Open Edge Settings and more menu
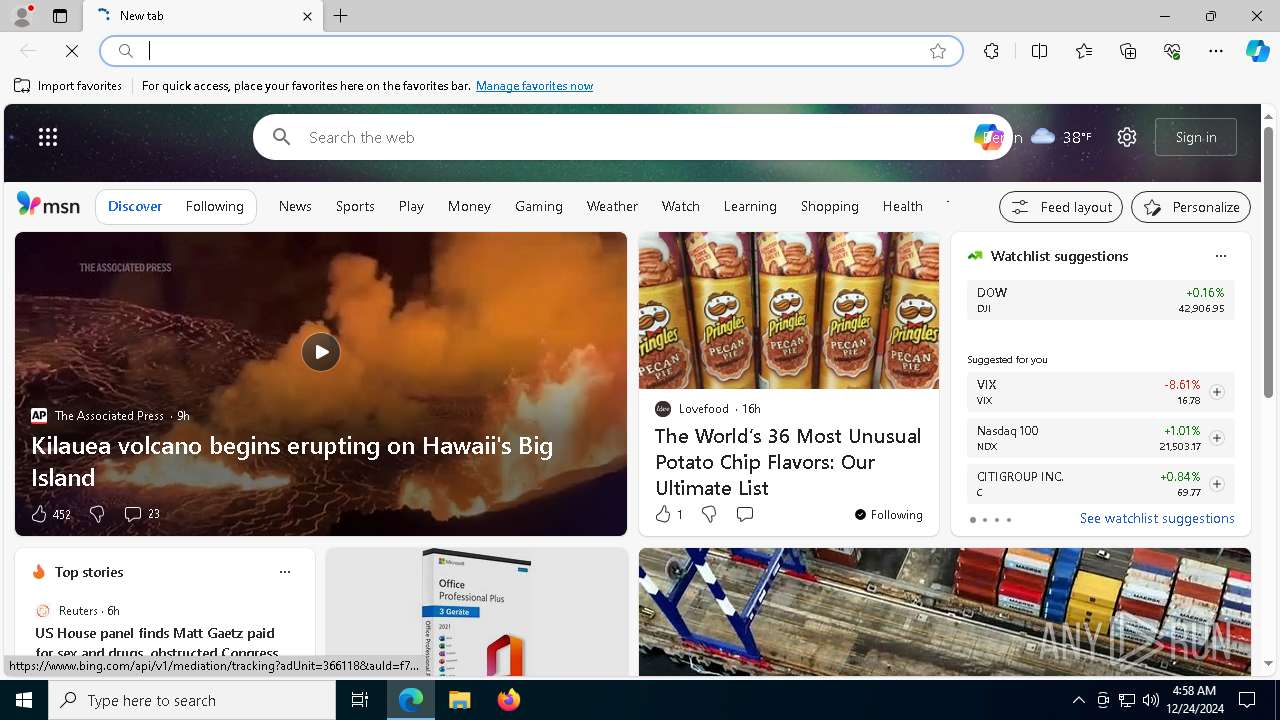The image size is (1280, 720). [x=1216, y=51]
